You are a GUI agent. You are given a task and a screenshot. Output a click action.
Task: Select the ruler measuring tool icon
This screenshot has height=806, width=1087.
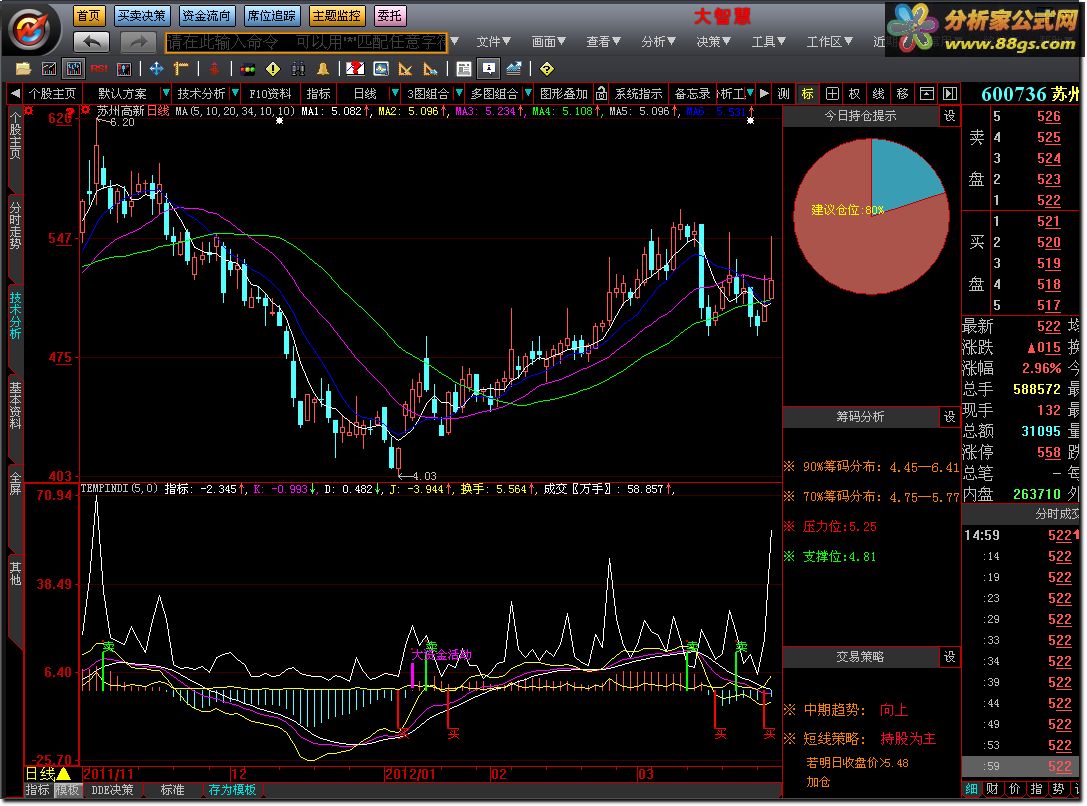pyautogui.click(x=182, y=69)
